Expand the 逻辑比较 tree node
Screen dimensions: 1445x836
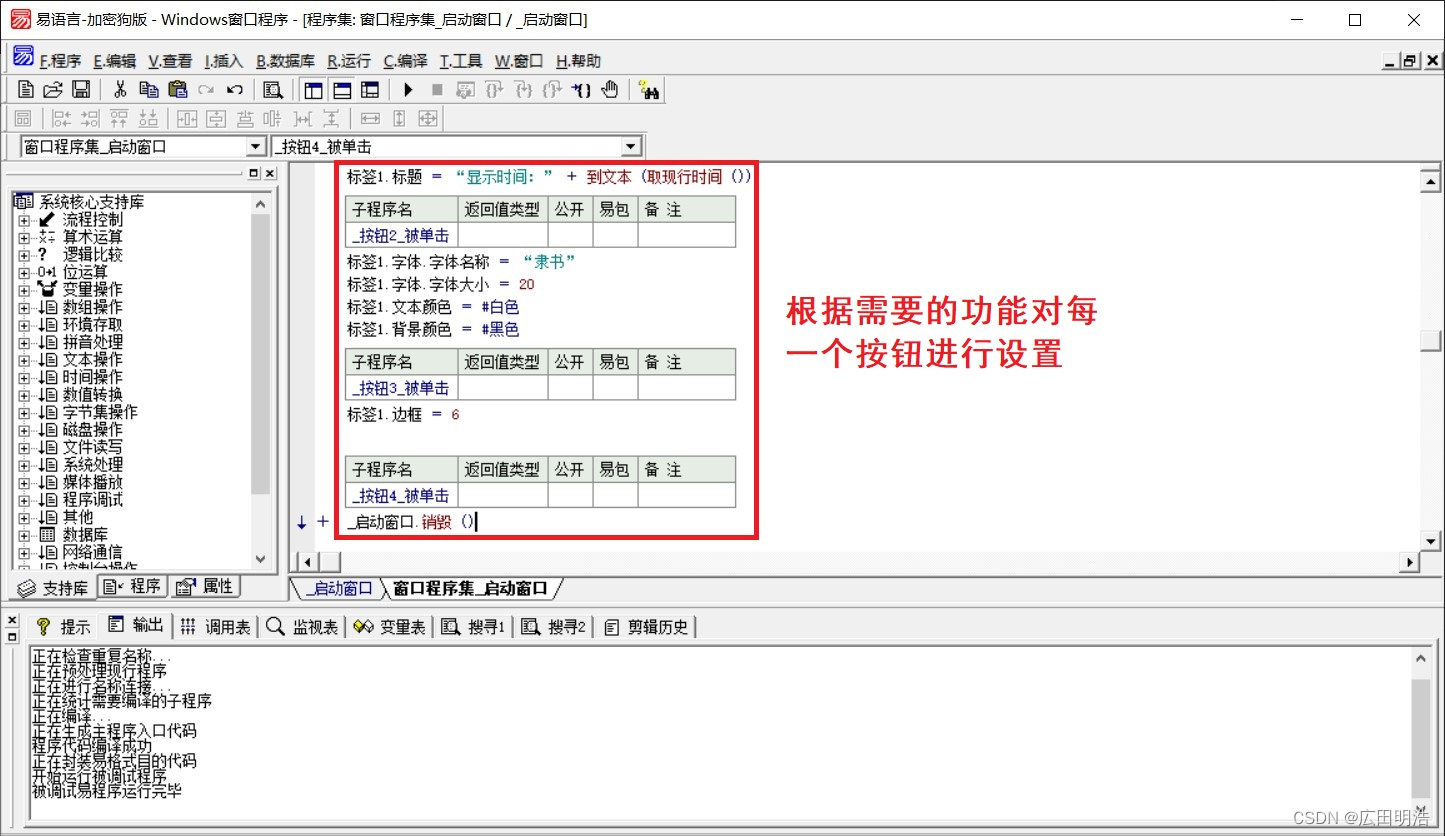[24, 255]
